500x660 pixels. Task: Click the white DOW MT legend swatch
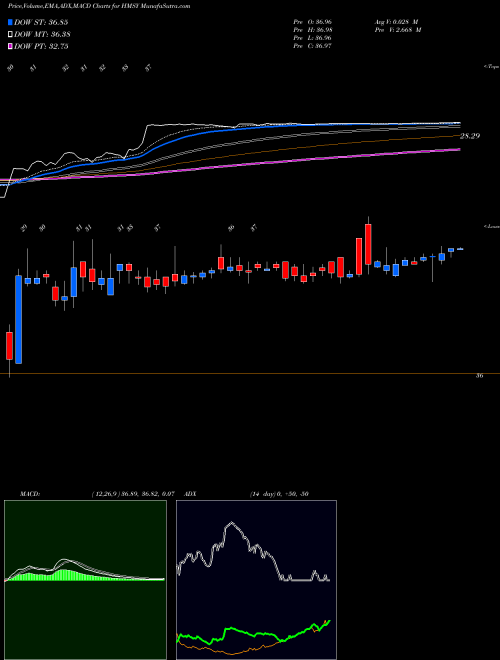click(x=10, y=35)
